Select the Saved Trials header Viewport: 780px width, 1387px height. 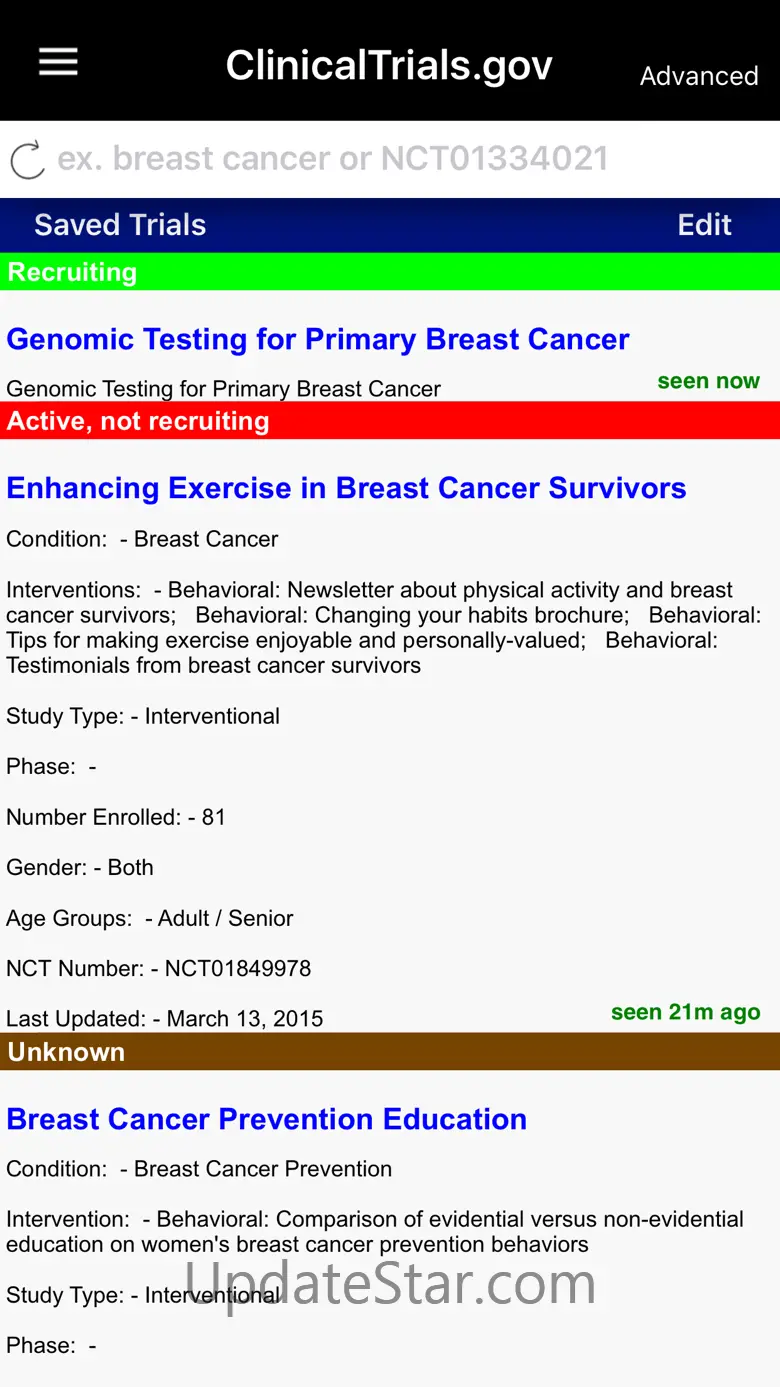tap(120, 225)
